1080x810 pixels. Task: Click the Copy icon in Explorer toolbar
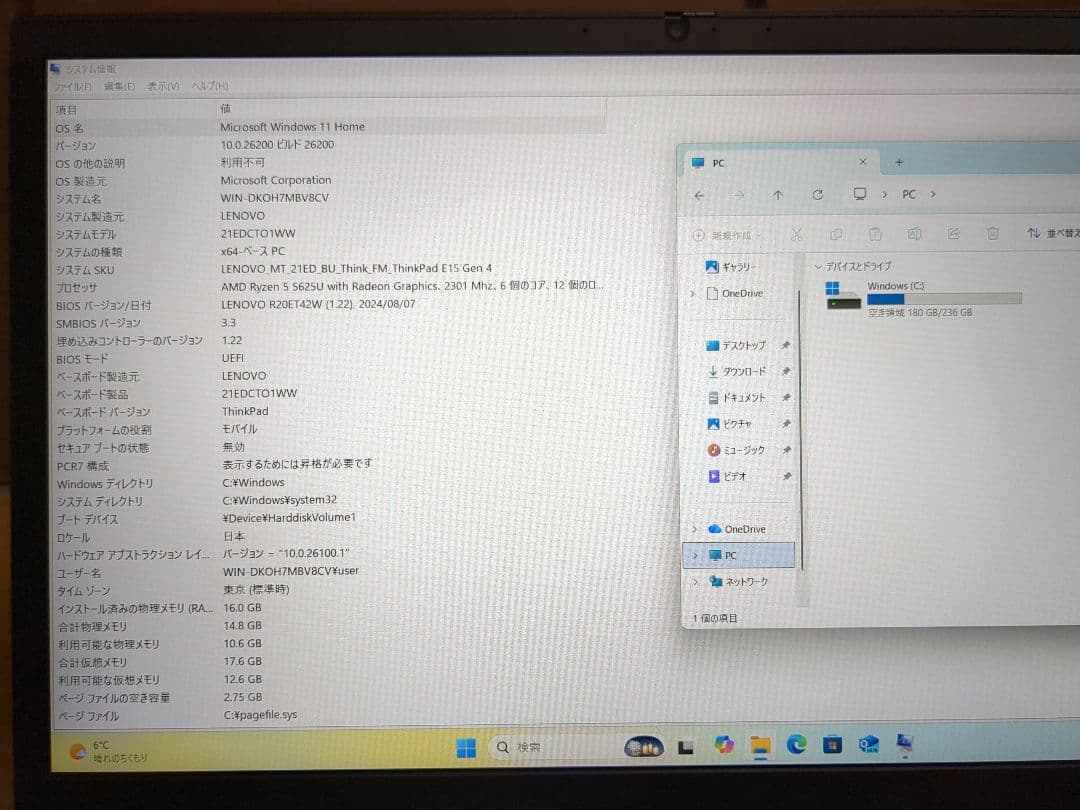[x=836, y=234]
